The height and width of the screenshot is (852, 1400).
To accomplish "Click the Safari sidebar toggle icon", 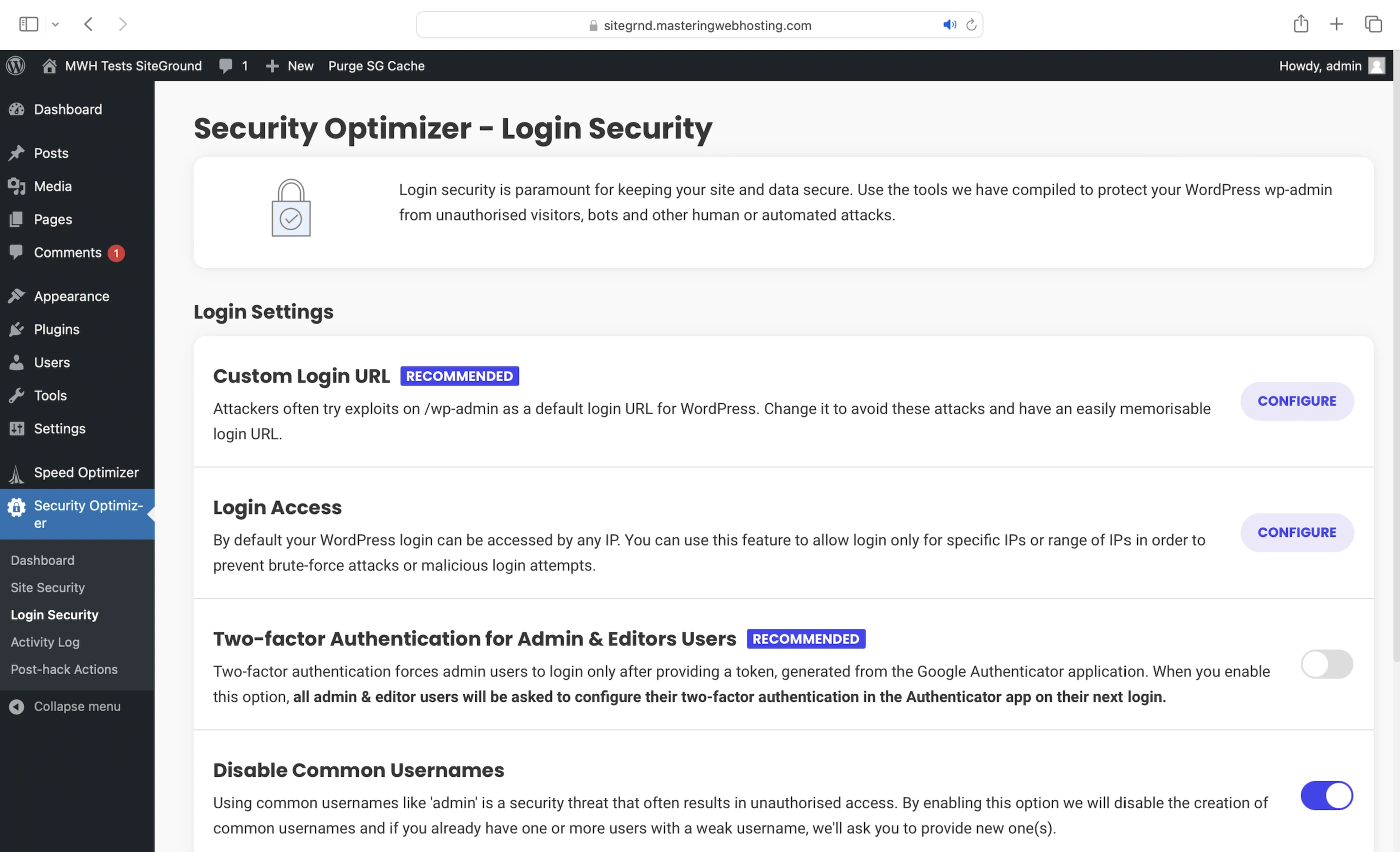I will click(x=28, y=24).
